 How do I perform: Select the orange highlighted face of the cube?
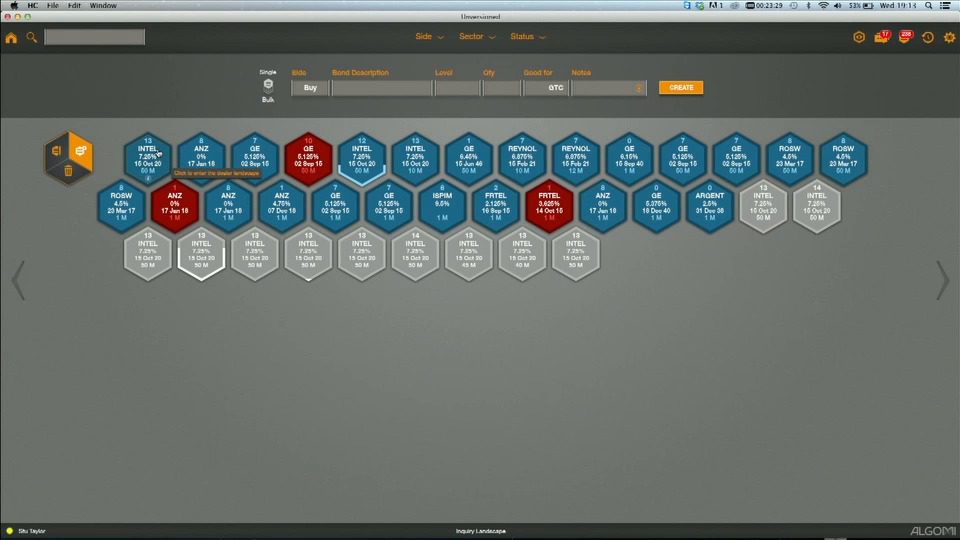pos(81,151)
